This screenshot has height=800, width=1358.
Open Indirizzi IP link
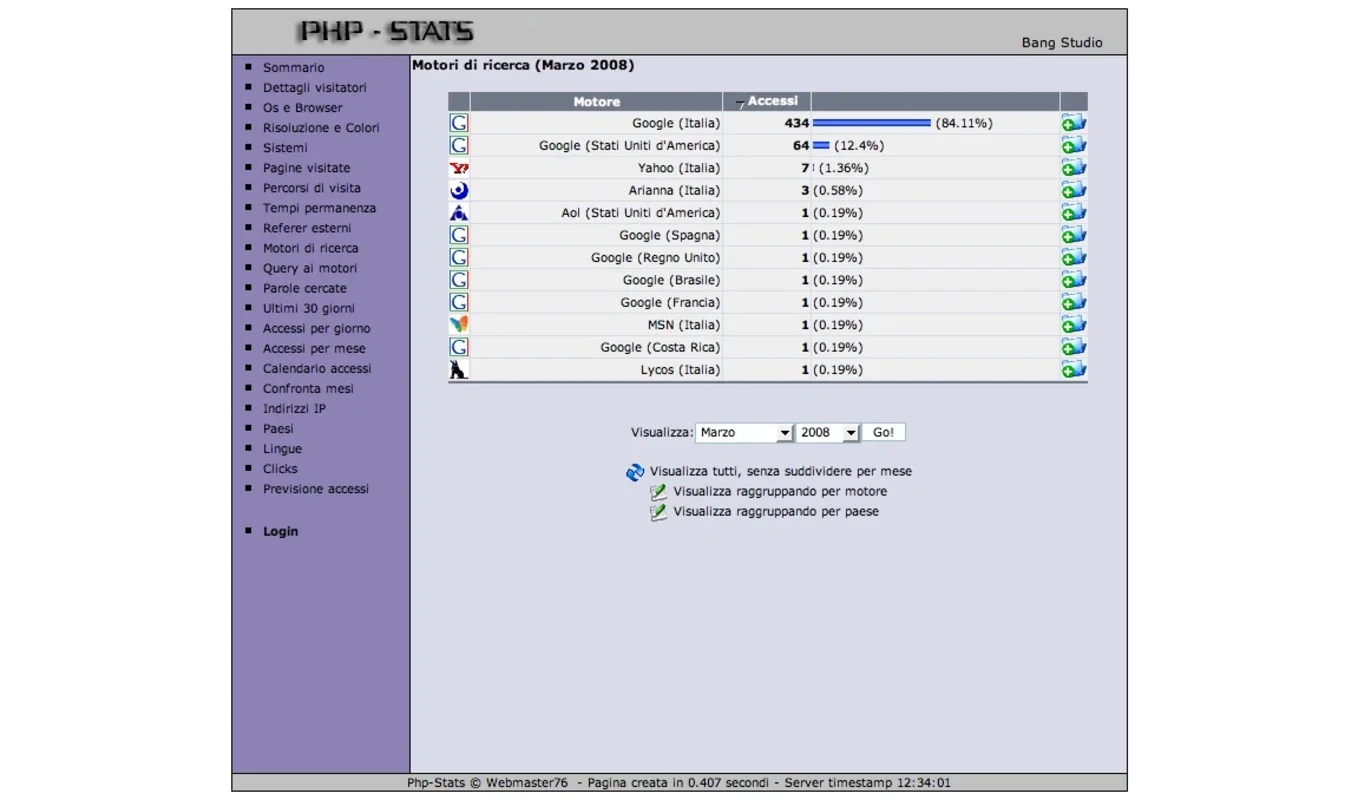[294, 409]
